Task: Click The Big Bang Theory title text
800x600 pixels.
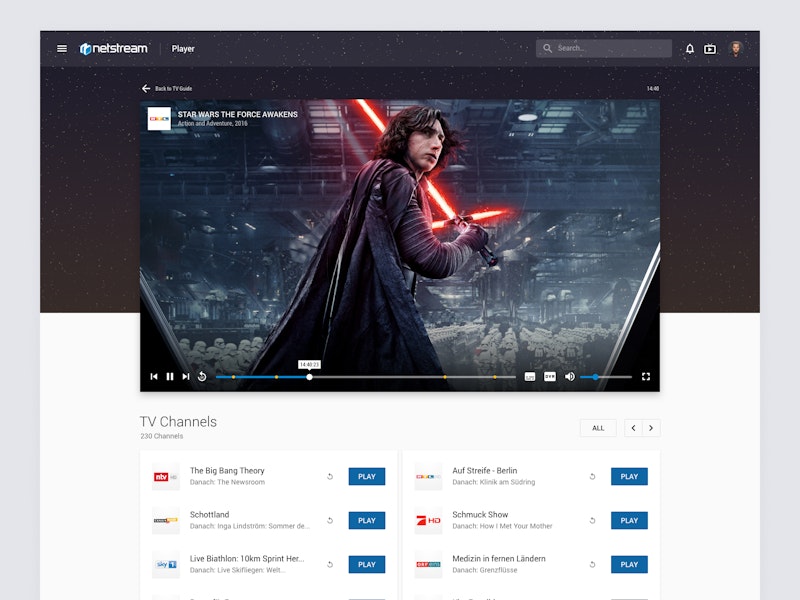Action: click(227, 470)
